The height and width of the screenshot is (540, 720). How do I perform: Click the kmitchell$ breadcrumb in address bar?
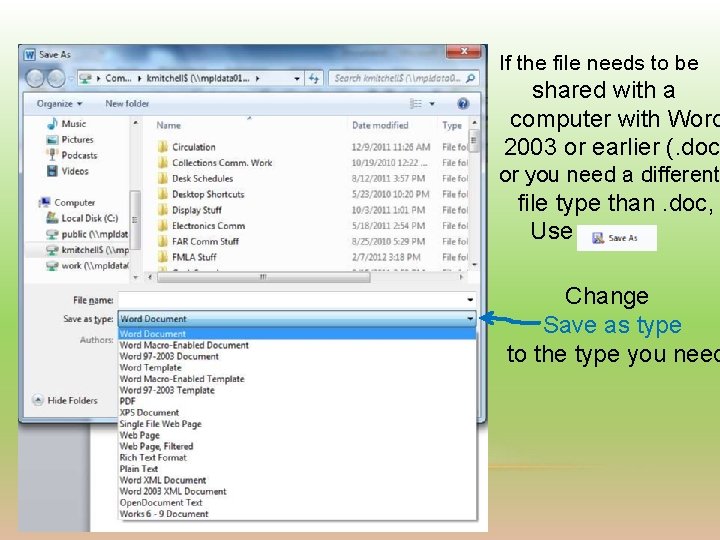198,79
